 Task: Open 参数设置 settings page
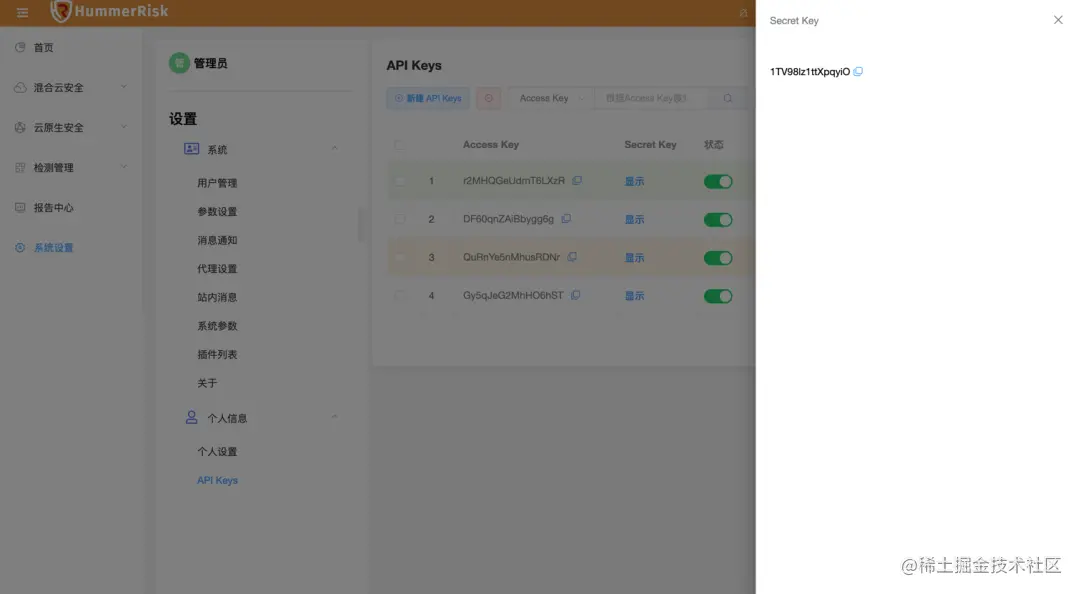click(217, 212)
